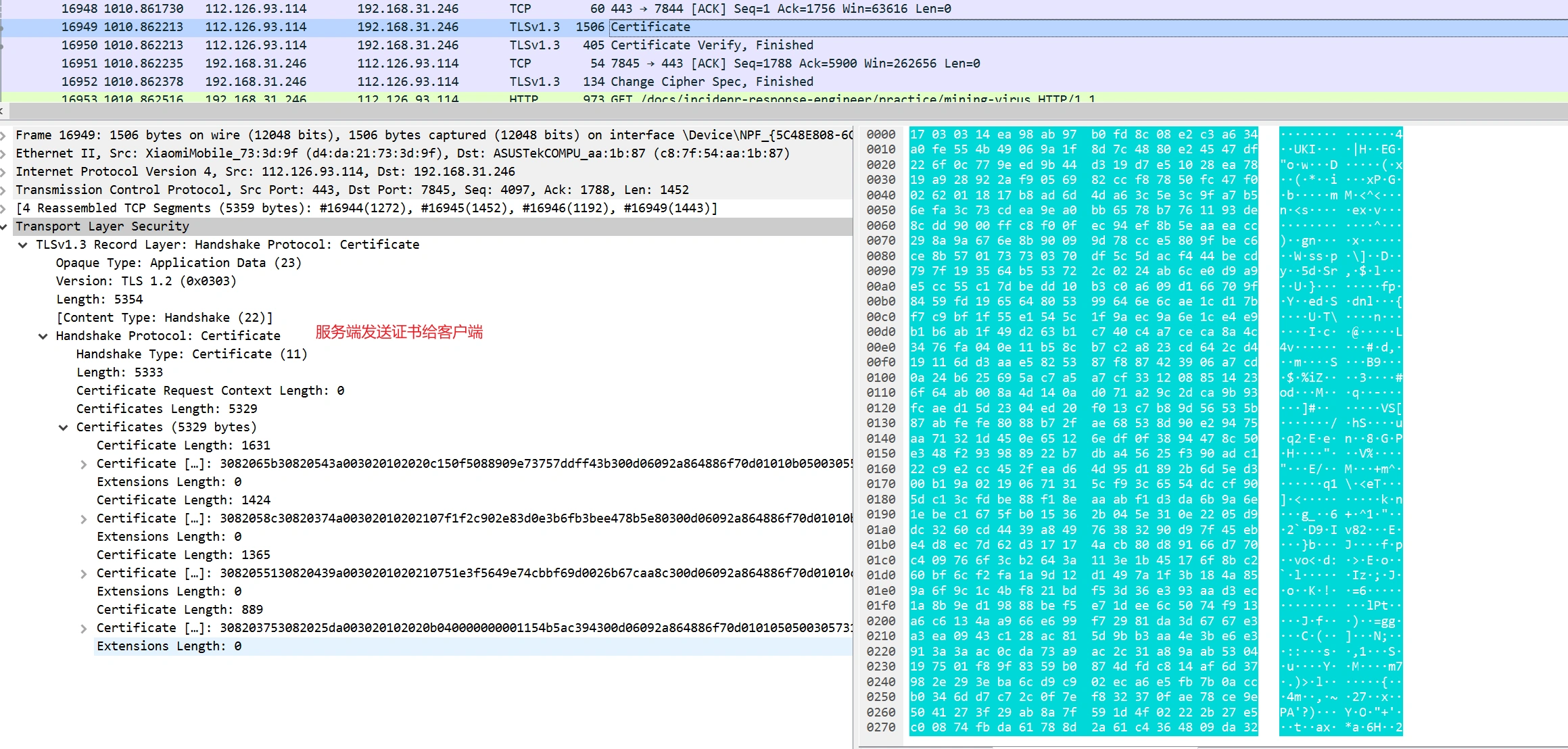
Task: Expand Ethernet II header details
Action: (3, 153)
